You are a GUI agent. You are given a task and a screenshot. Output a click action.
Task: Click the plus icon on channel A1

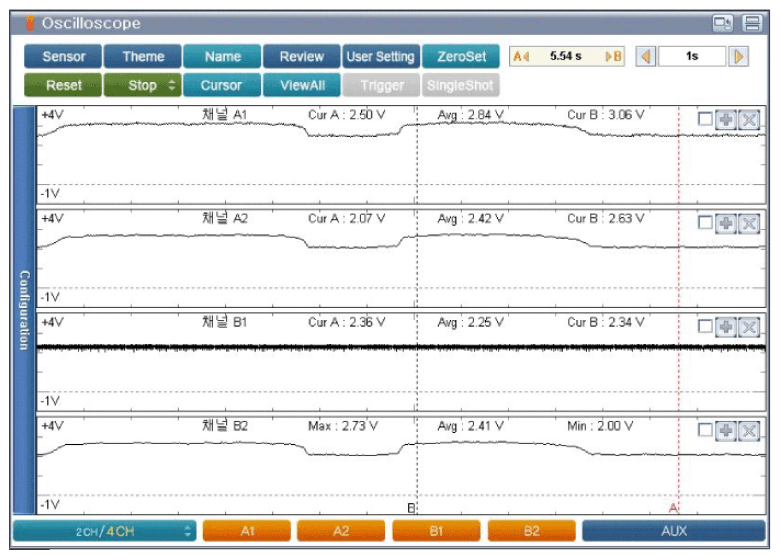click(727, 119)
